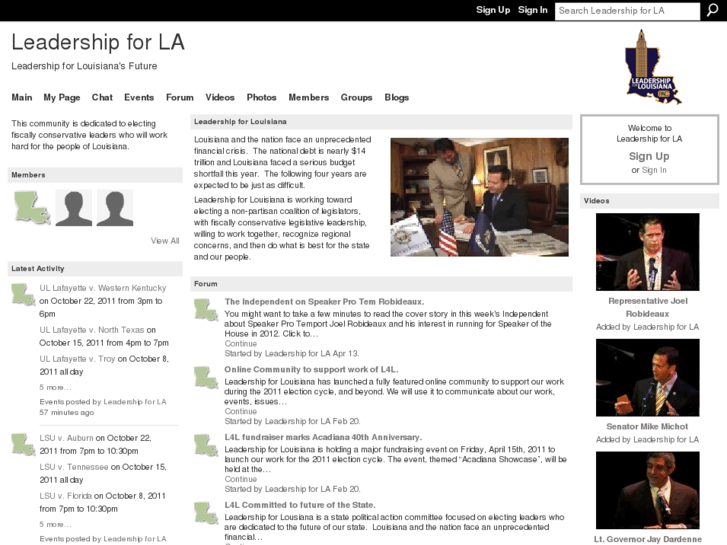Screen dimensions: 727x545
Task: Open UL Lafayette v. Troy event
Action: click(x=77, y=359)
